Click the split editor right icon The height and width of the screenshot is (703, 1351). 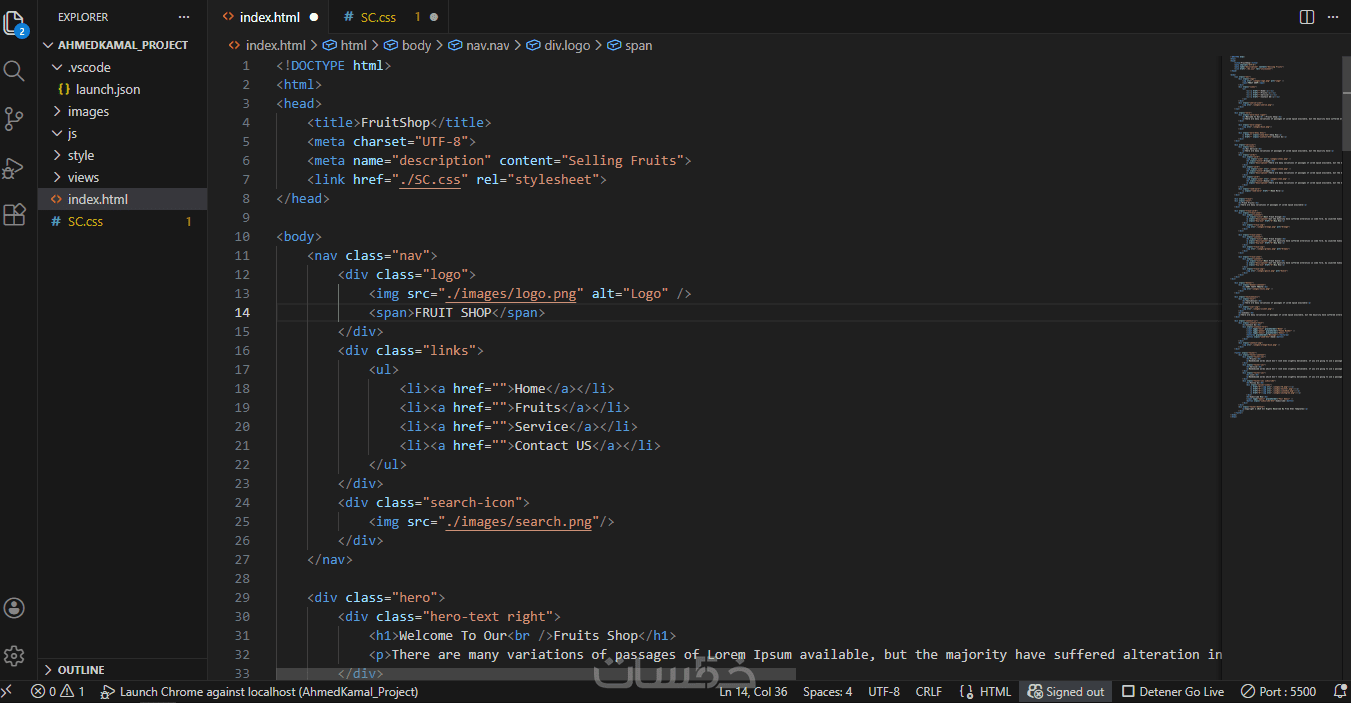pyautogui.click(x=1307, y=17)
